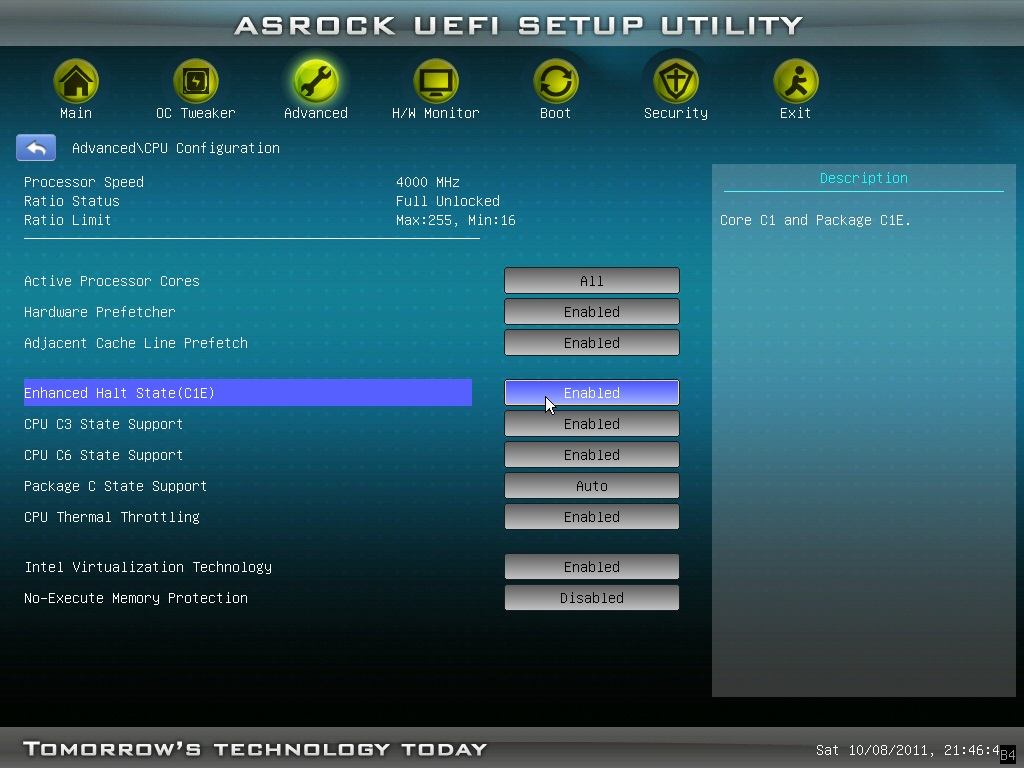Click the Ratio Status Full Unlocked value
1024x768 pixels.
pyautogui.click(x=448, y=201)
